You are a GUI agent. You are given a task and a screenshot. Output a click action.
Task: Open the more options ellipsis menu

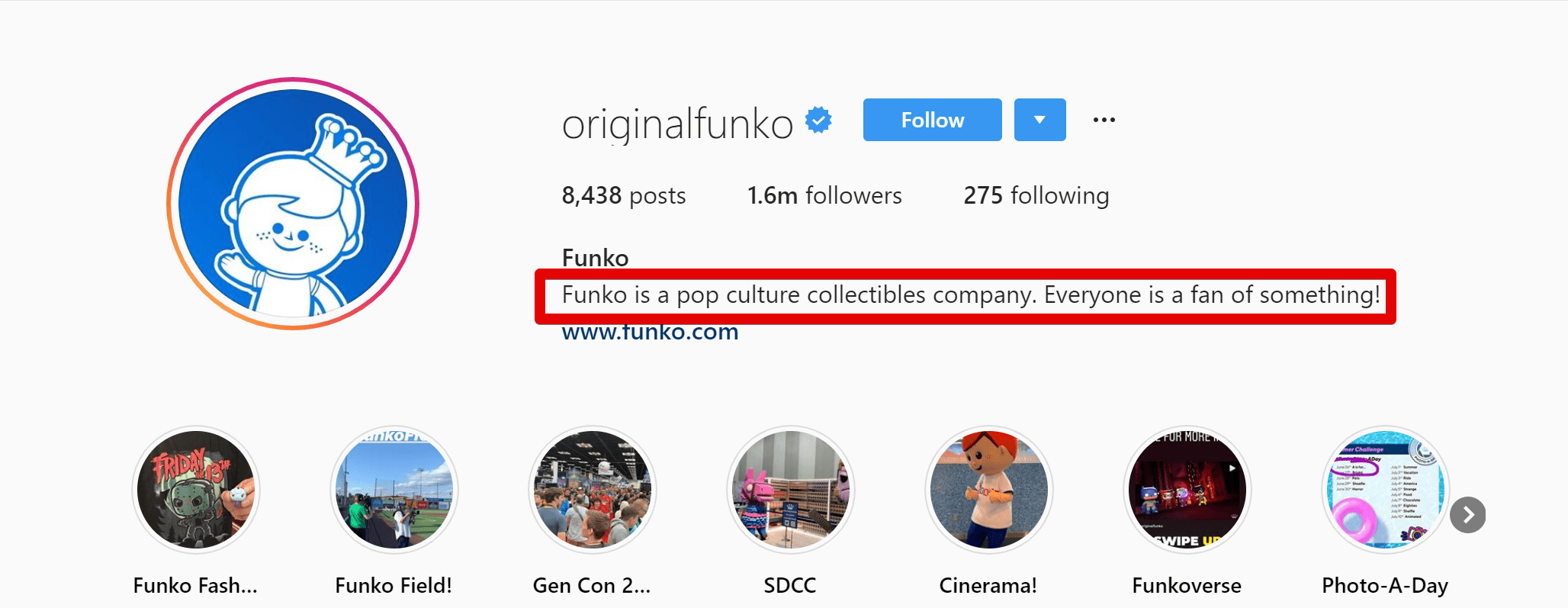(x=1104, y=119)
